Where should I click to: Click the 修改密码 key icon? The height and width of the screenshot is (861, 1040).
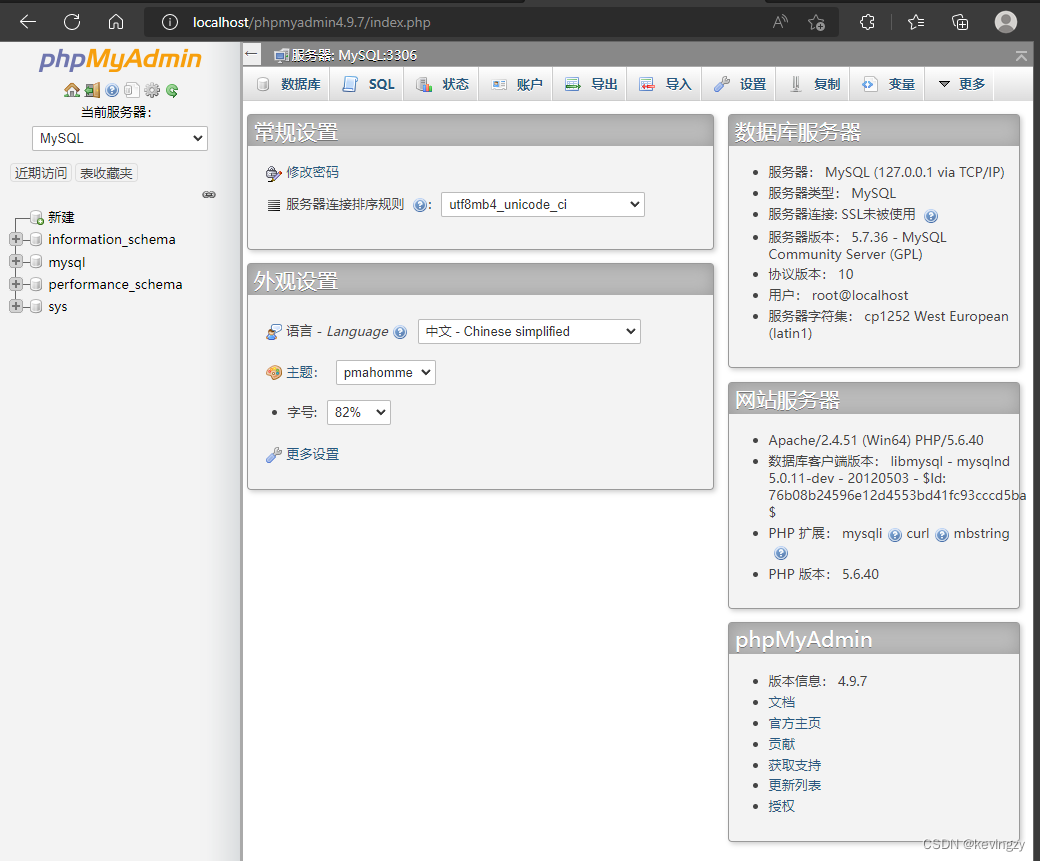[273, 172]
